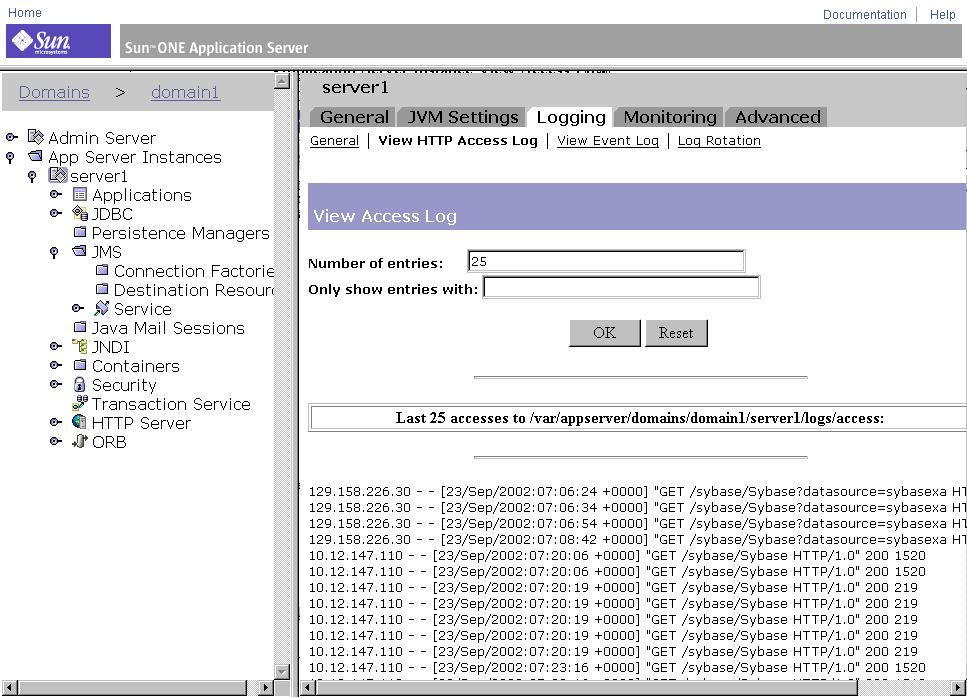Select Persistence Managers tree item label
967x698 pixels.
point(180,233)
